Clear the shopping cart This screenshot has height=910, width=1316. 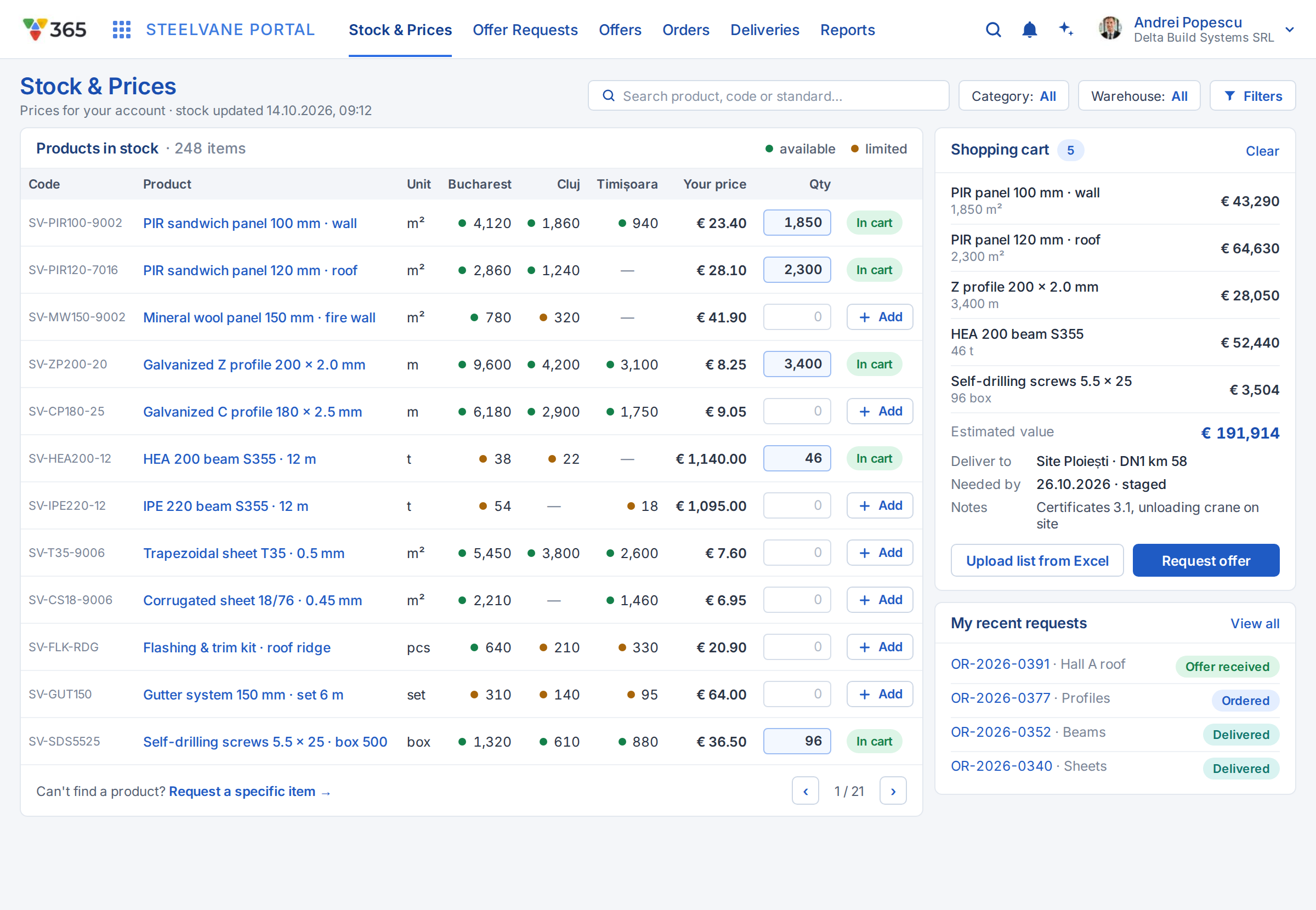click(x=1262, y=151)
